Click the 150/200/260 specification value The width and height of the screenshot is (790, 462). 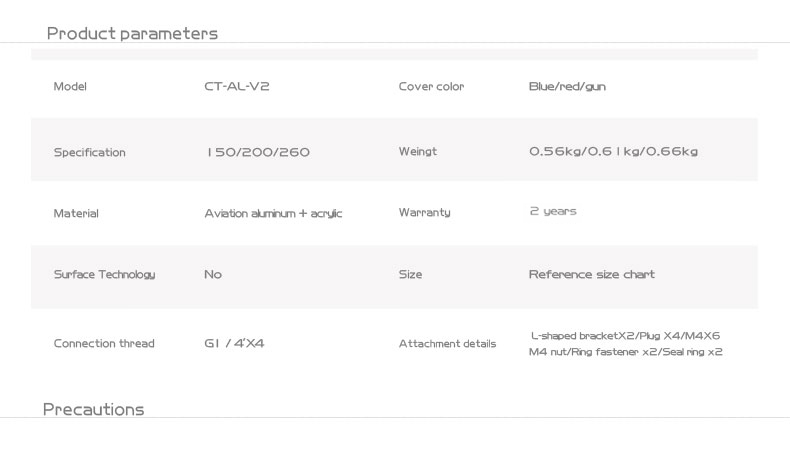coord(258,152)
